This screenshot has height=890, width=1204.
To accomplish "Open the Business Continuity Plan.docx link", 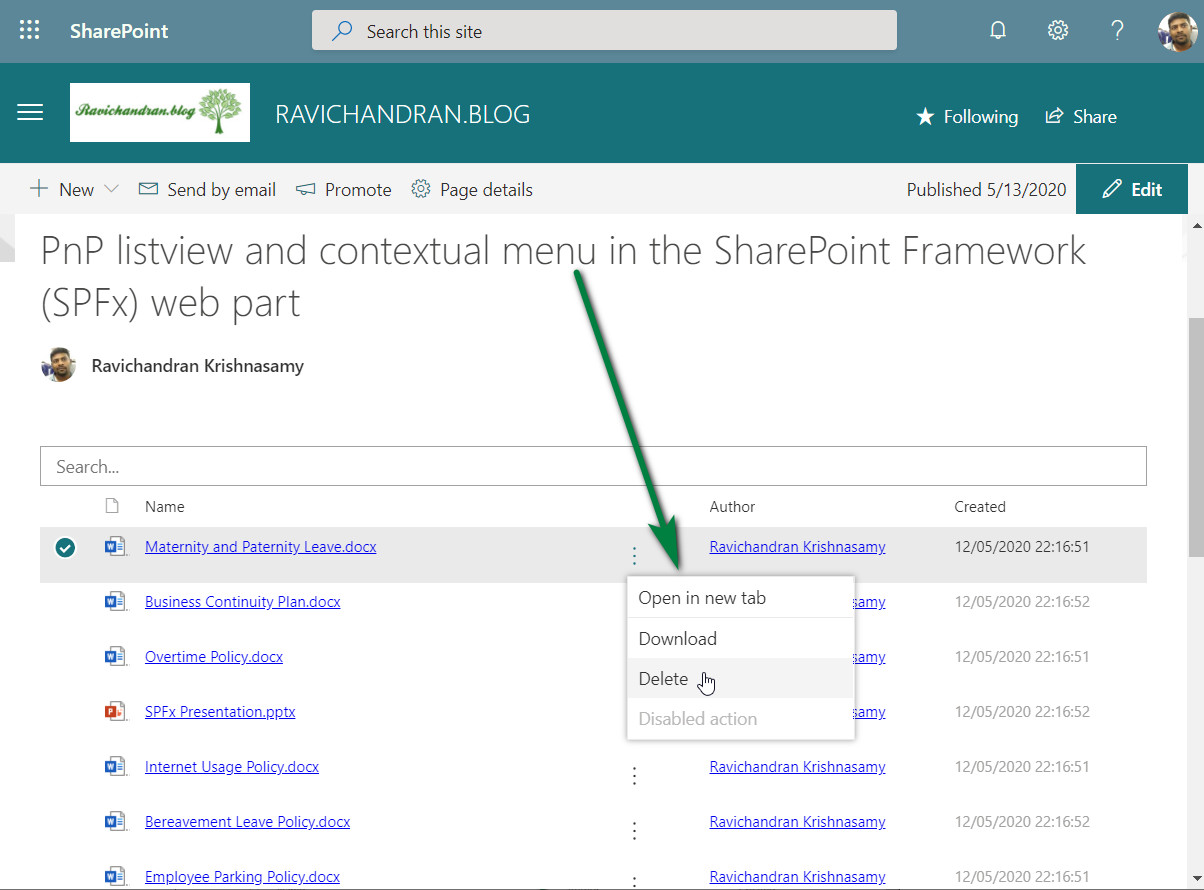I will [x=242, y=602].
